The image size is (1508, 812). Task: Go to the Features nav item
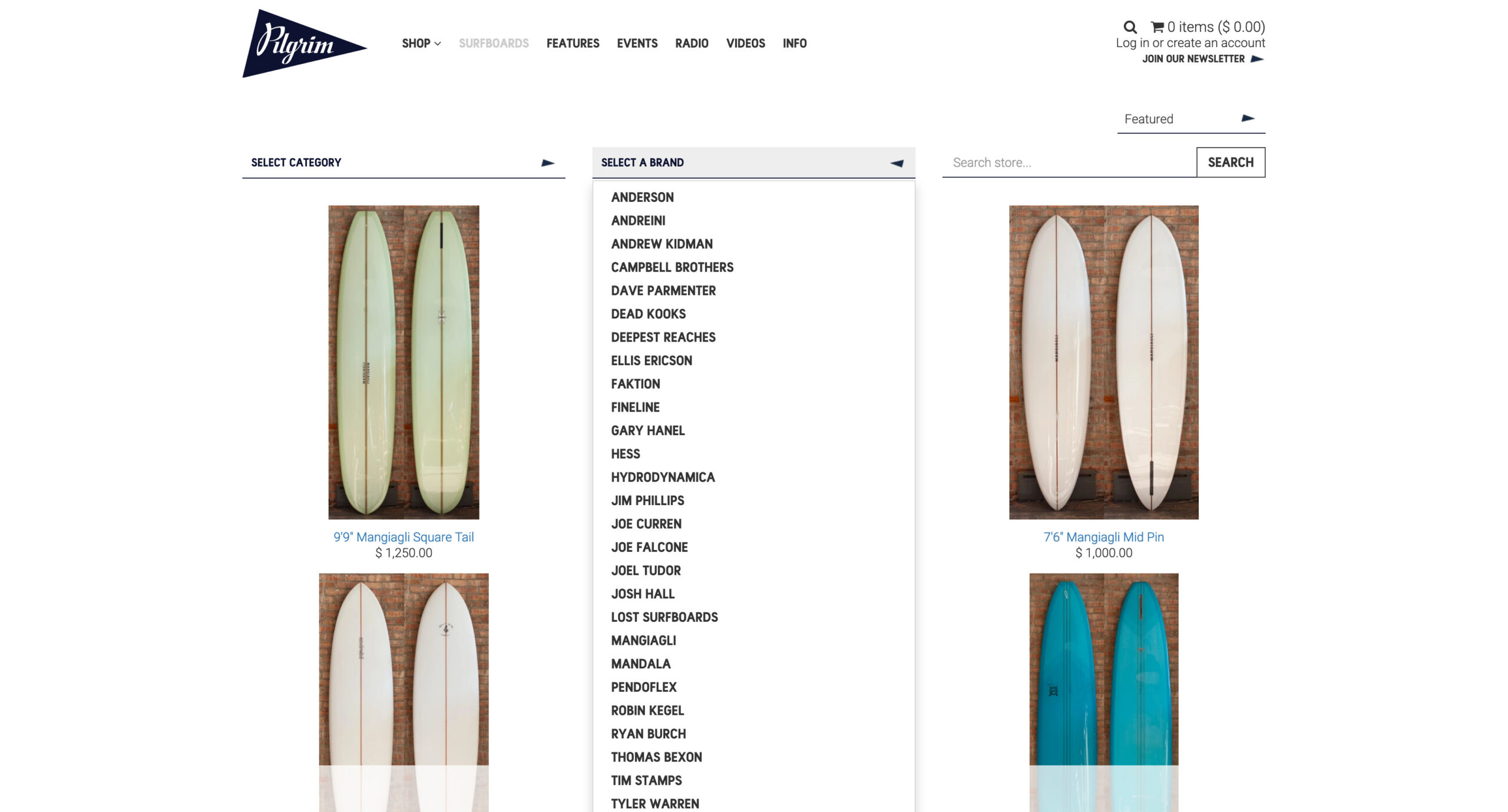(x=572, y=44)
